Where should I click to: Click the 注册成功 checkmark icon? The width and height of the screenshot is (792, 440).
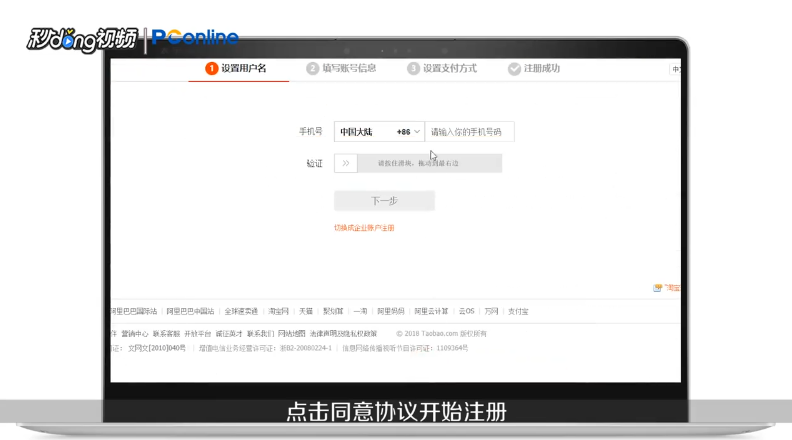click(x=514, y=69)
